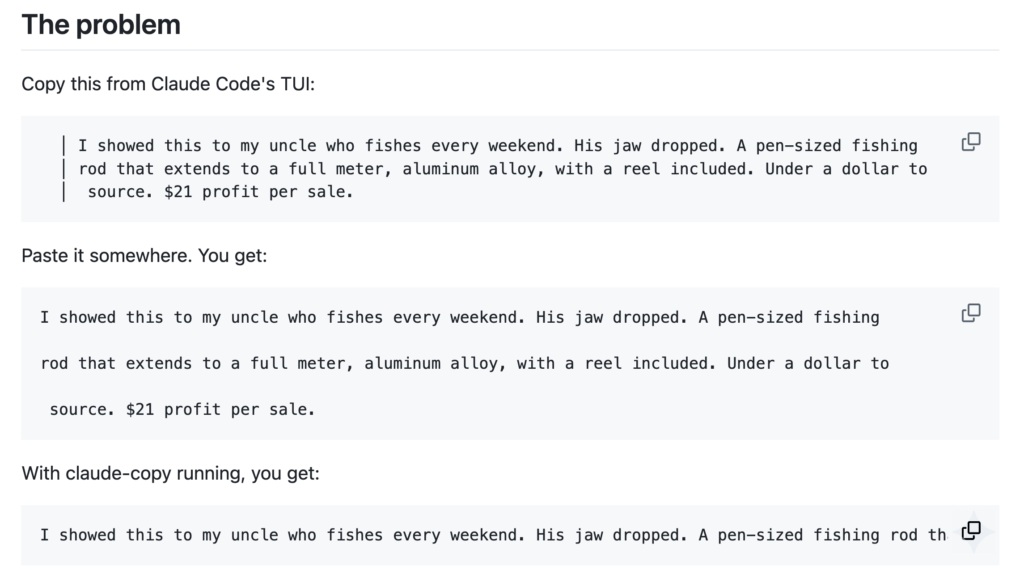Copy the TUI code block with pipe characters

pos(970,142)
